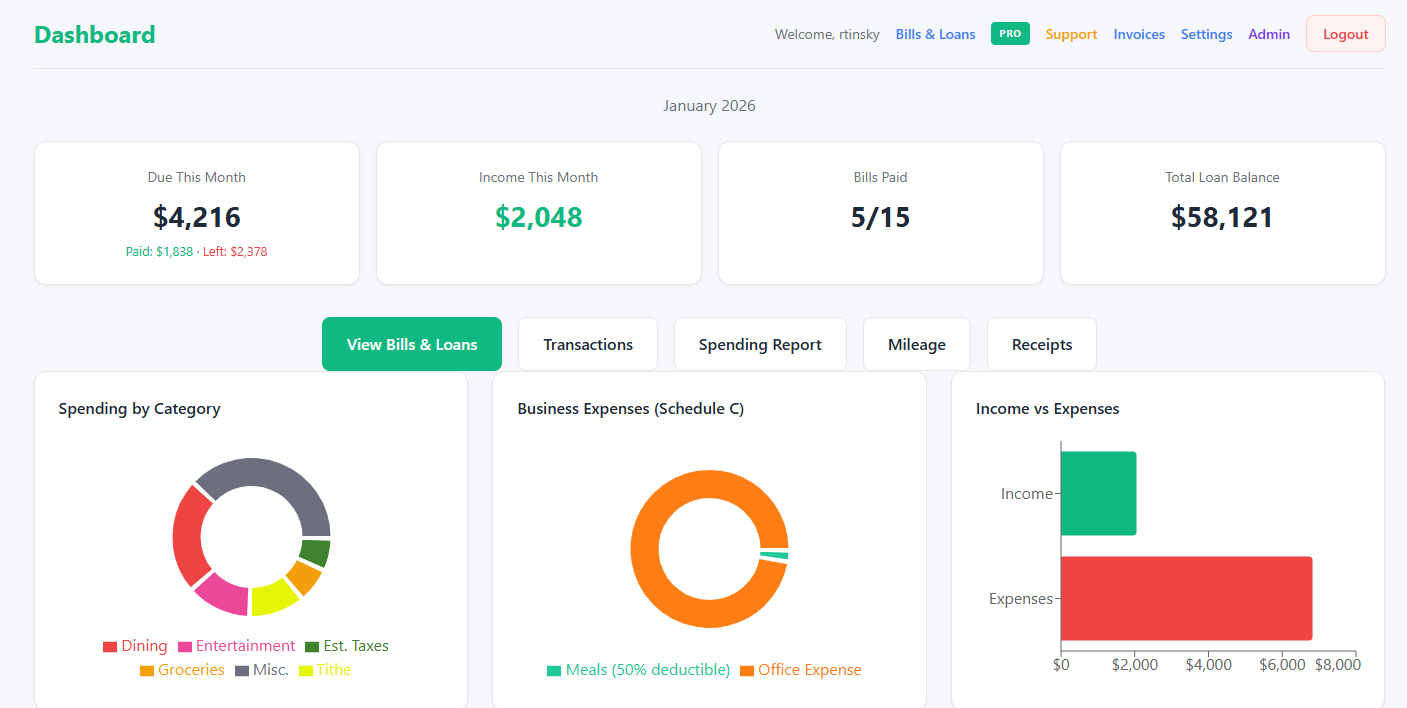Open the Settings page
This screenshot has height=708, width=1407.
(1206, 33)
